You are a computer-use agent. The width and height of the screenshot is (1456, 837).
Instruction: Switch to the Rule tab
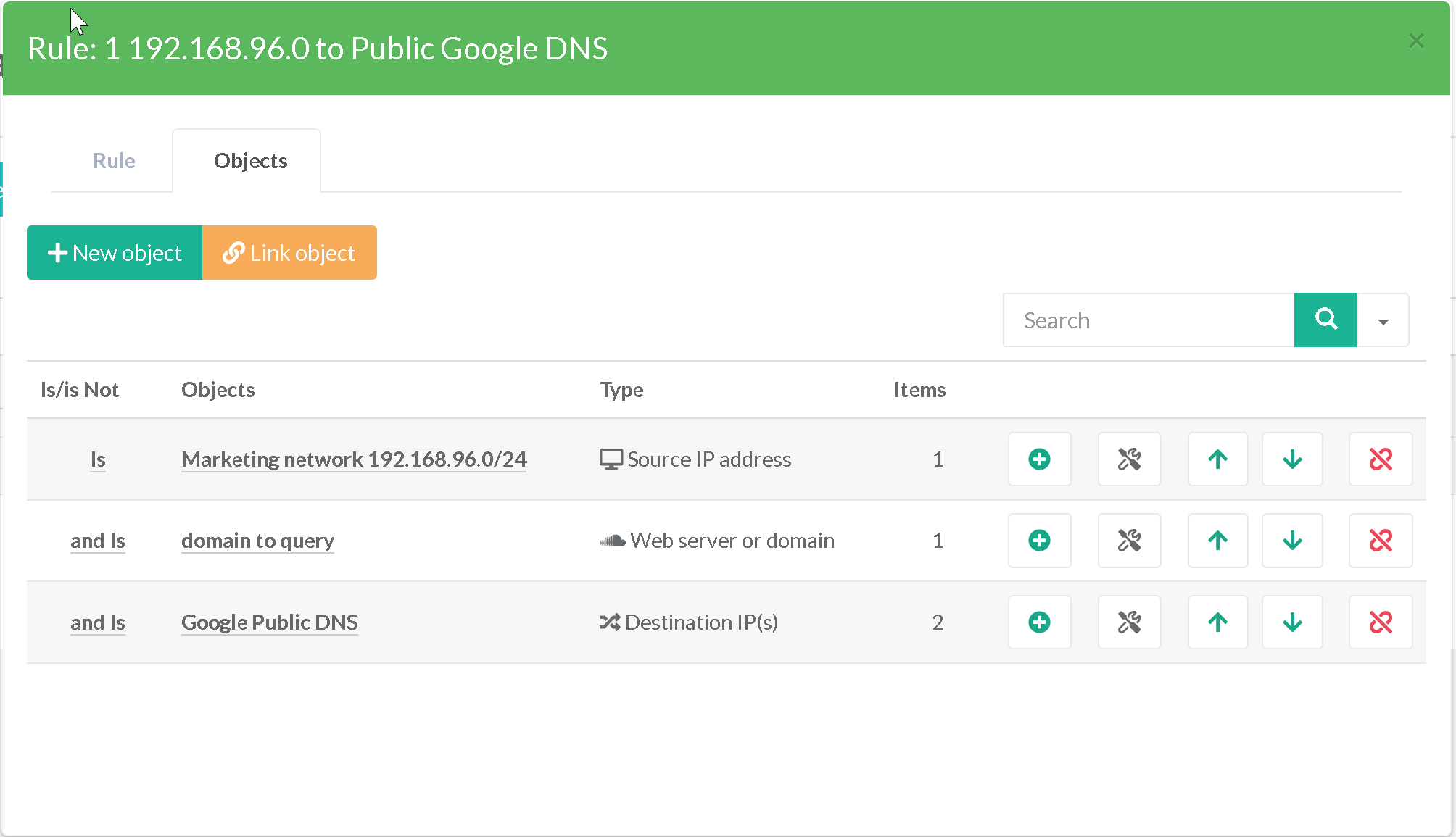pyautogui.click(x=114, y=161)
